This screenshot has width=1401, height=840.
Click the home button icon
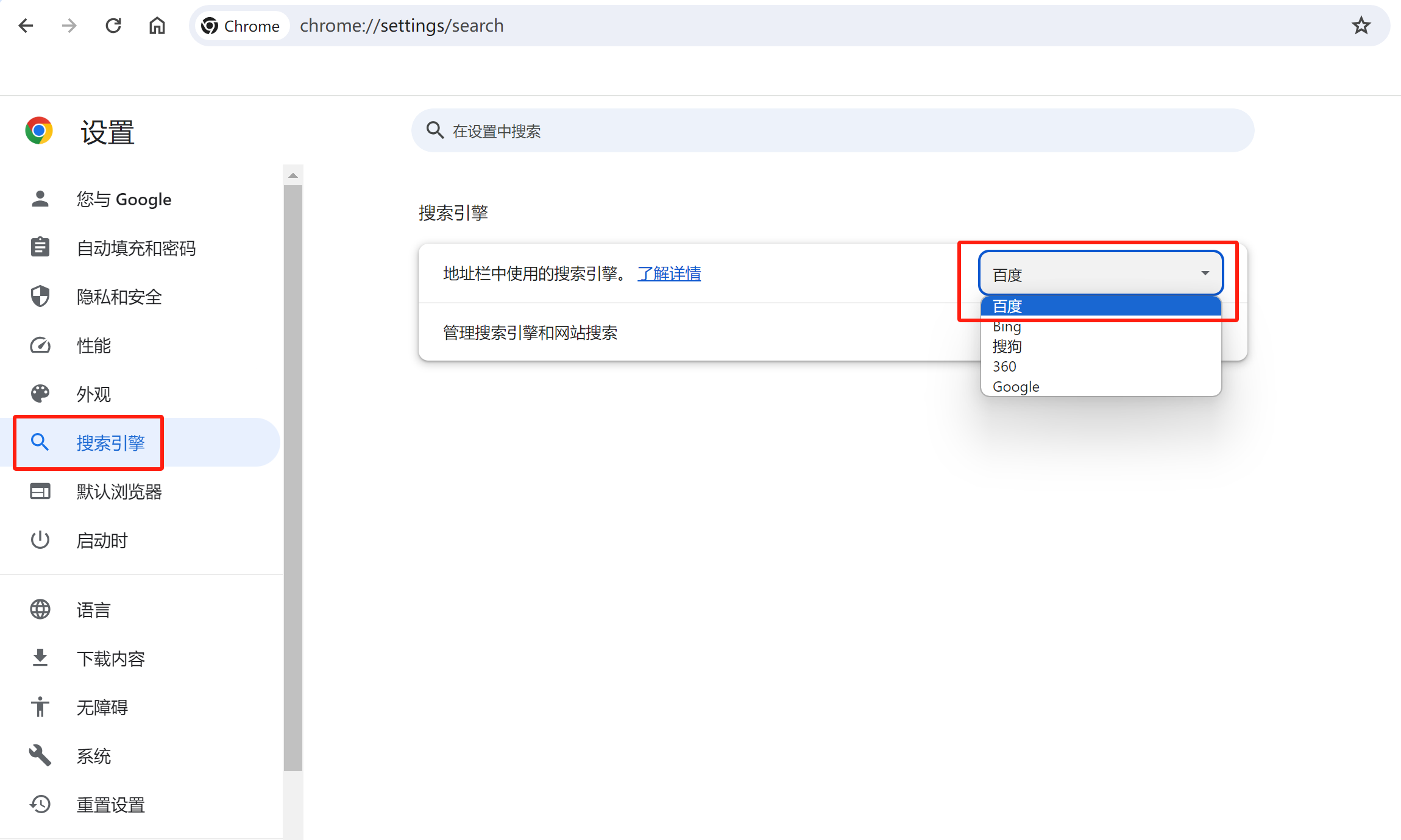157,26
